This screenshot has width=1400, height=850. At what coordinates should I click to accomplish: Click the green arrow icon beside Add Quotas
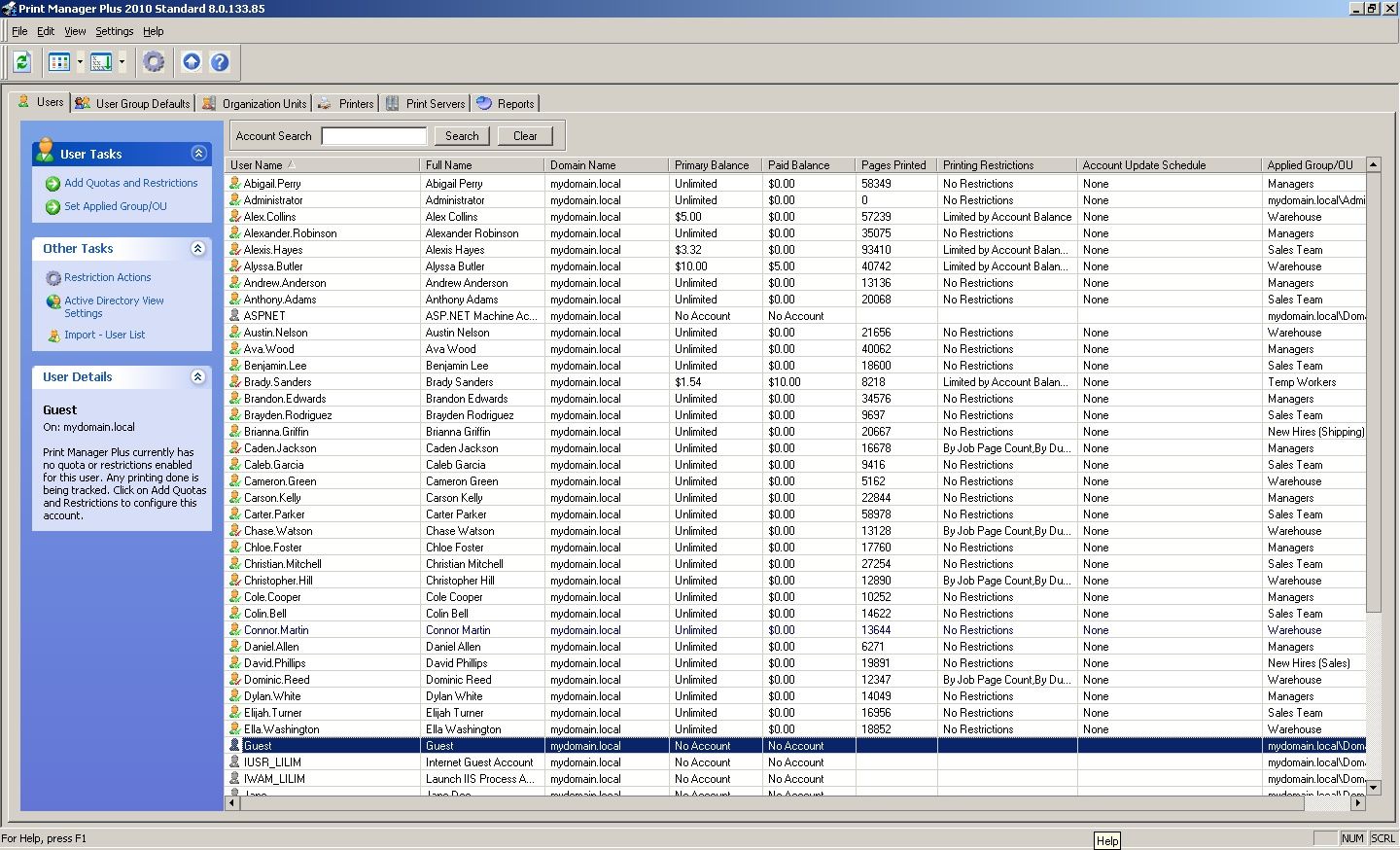pos(53,184)
